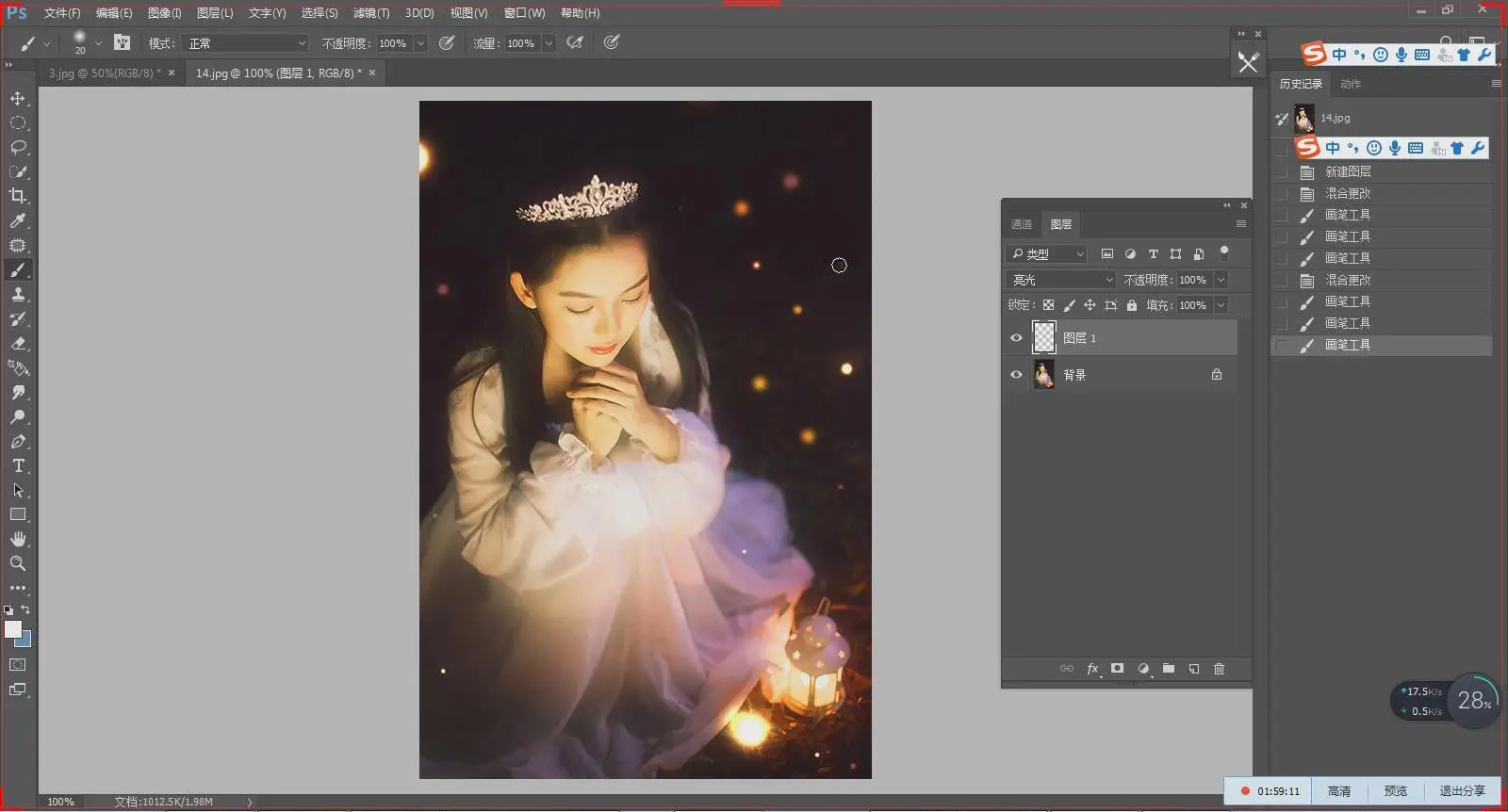Viewport: 1508px width, 812px height.
Task: Open layer filter 类型 dropdown
Action: tap(1046, 253)
